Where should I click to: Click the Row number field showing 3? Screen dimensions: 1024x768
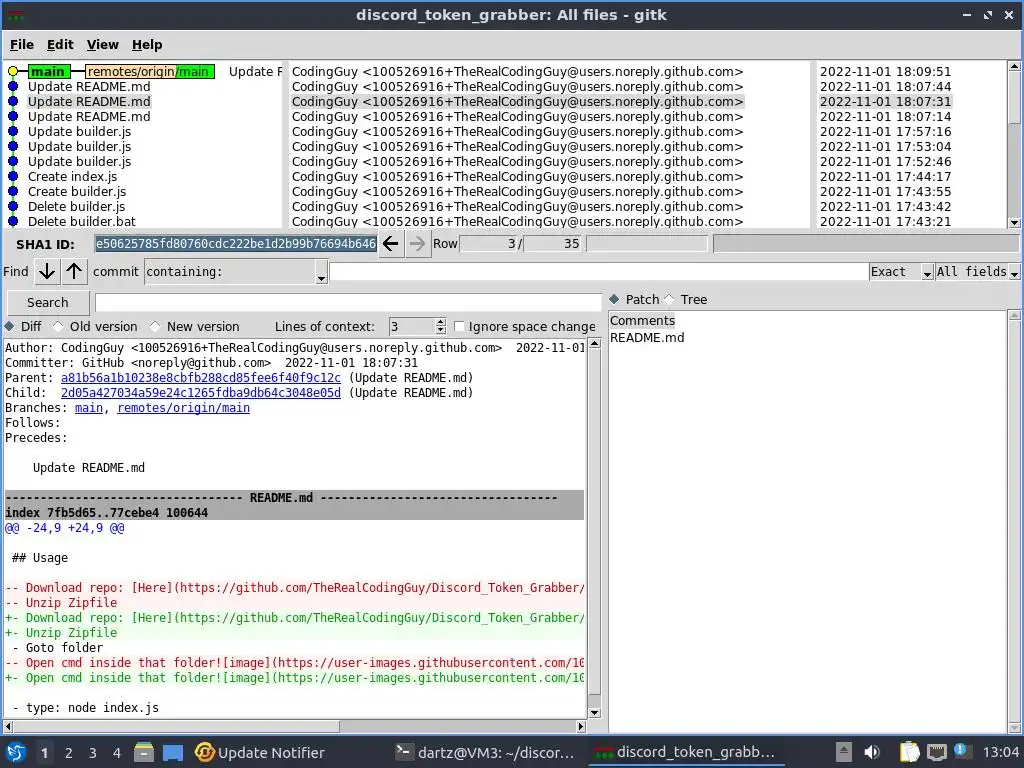(x=489, y=244)
